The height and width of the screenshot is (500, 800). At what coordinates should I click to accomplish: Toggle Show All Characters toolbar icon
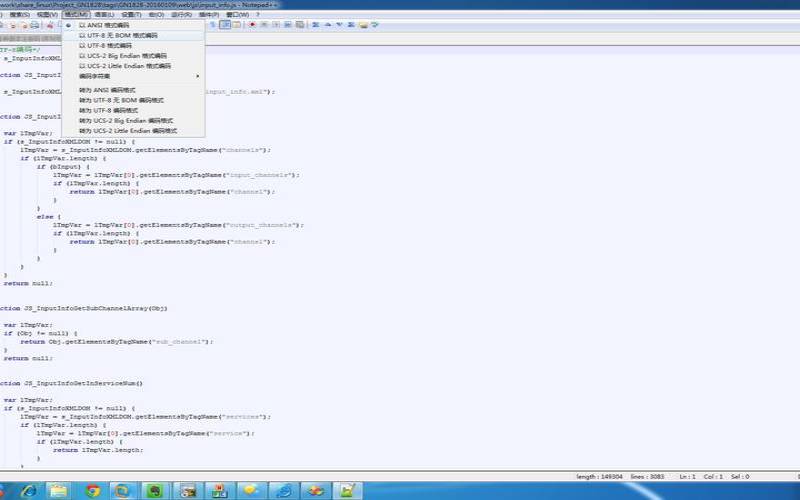pos(213,24)
